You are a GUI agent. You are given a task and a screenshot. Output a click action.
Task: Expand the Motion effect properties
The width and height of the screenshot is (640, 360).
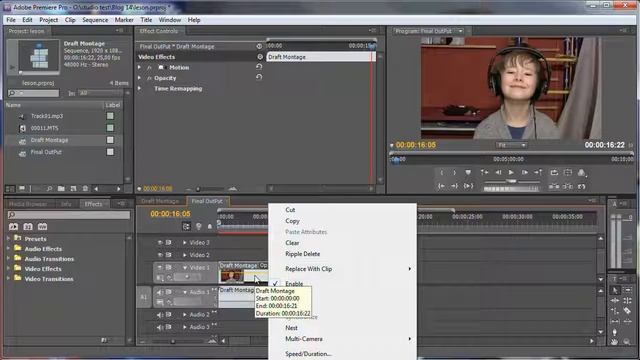coord(140,67)
